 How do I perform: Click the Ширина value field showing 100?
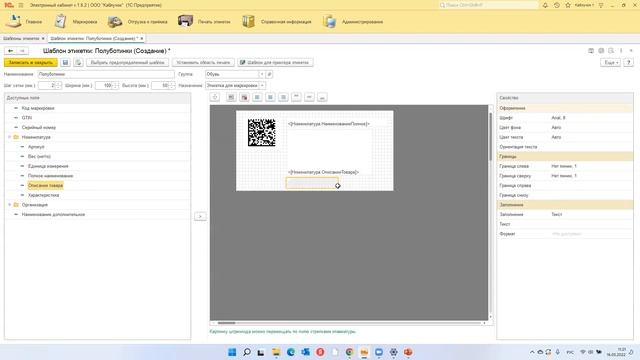pos(104,86)
